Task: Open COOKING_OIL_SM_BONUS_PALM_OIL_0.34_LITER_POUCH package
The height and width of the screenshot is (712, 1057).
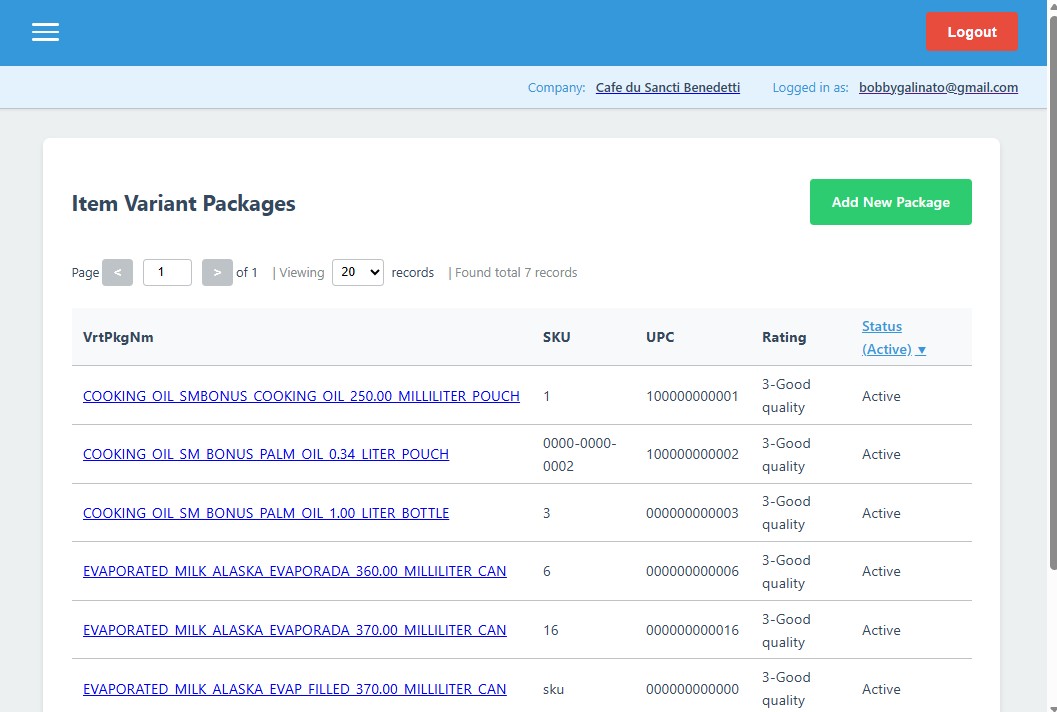Action: click(x=266, y=454)
